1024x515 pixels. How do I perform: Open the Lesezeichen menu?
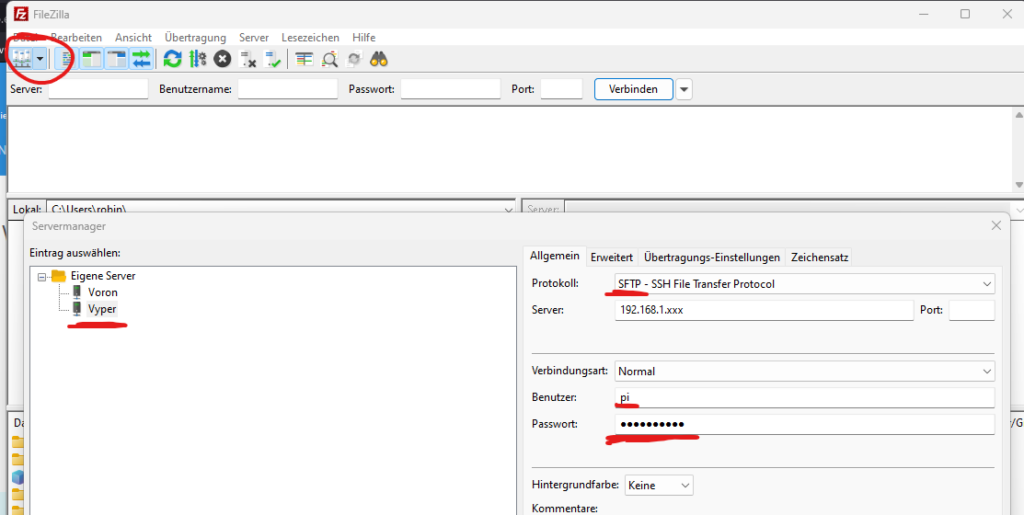(310, 38)
